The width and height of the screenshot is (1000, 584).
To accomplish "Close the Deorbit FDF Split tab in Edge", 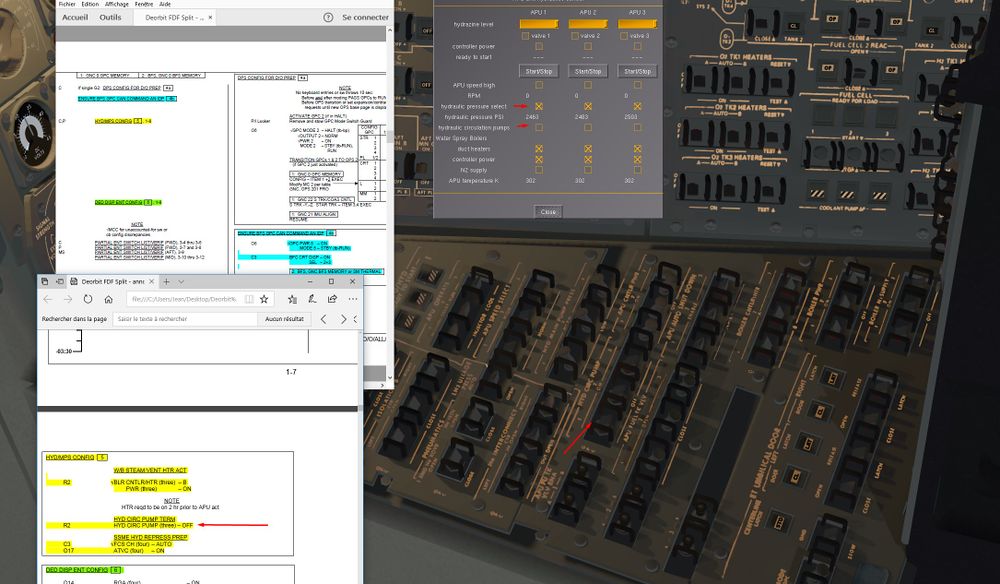I will point(151,281).
